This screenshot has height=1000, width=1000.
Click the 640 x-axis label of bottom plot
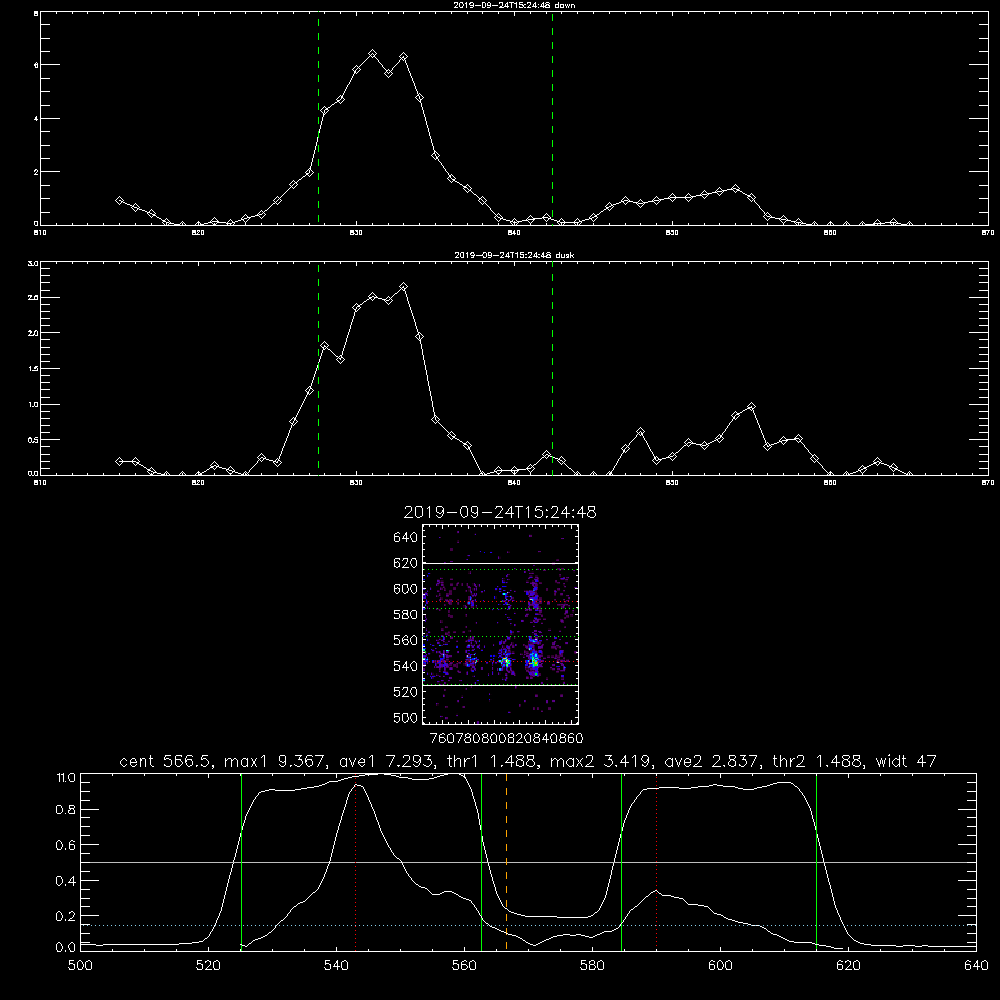976,966
